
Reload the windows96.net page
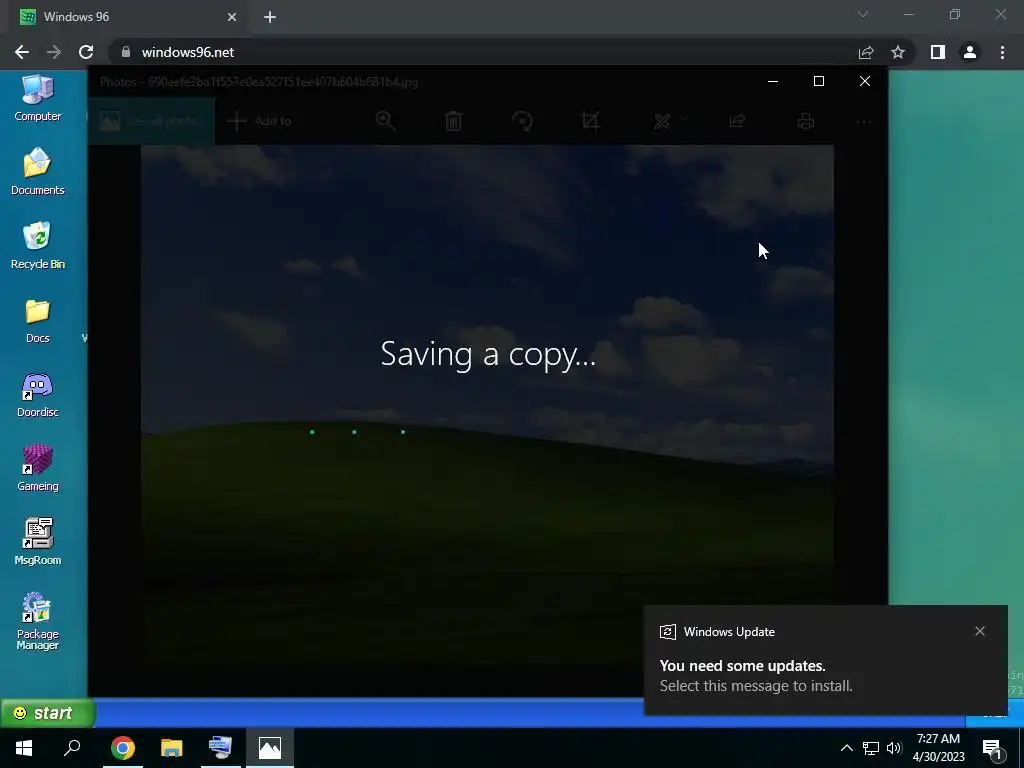[x=86, y=52]
